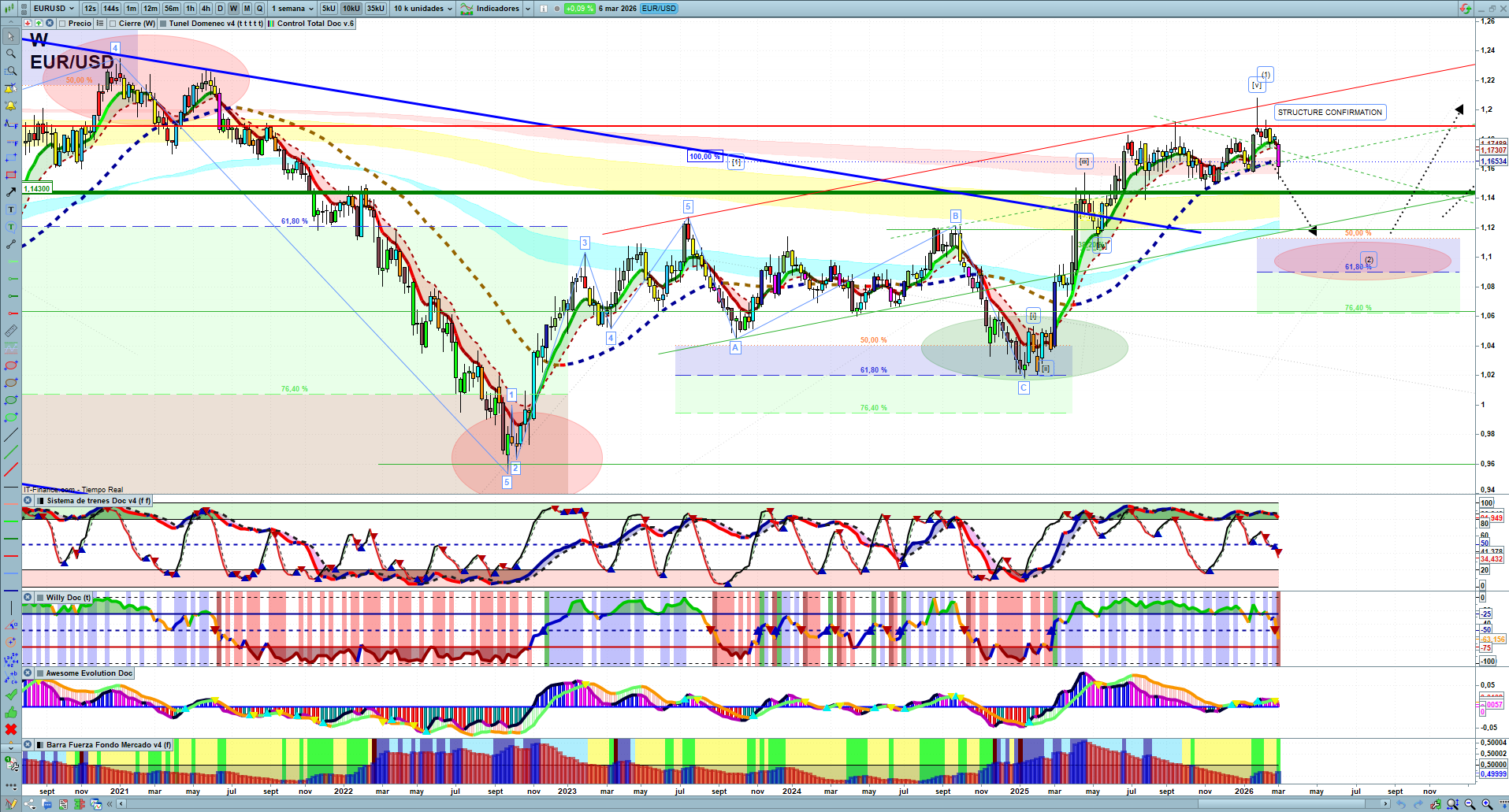Toggle the 5kU units button
Screen dimensions: 1509x812
coord(329,9)
